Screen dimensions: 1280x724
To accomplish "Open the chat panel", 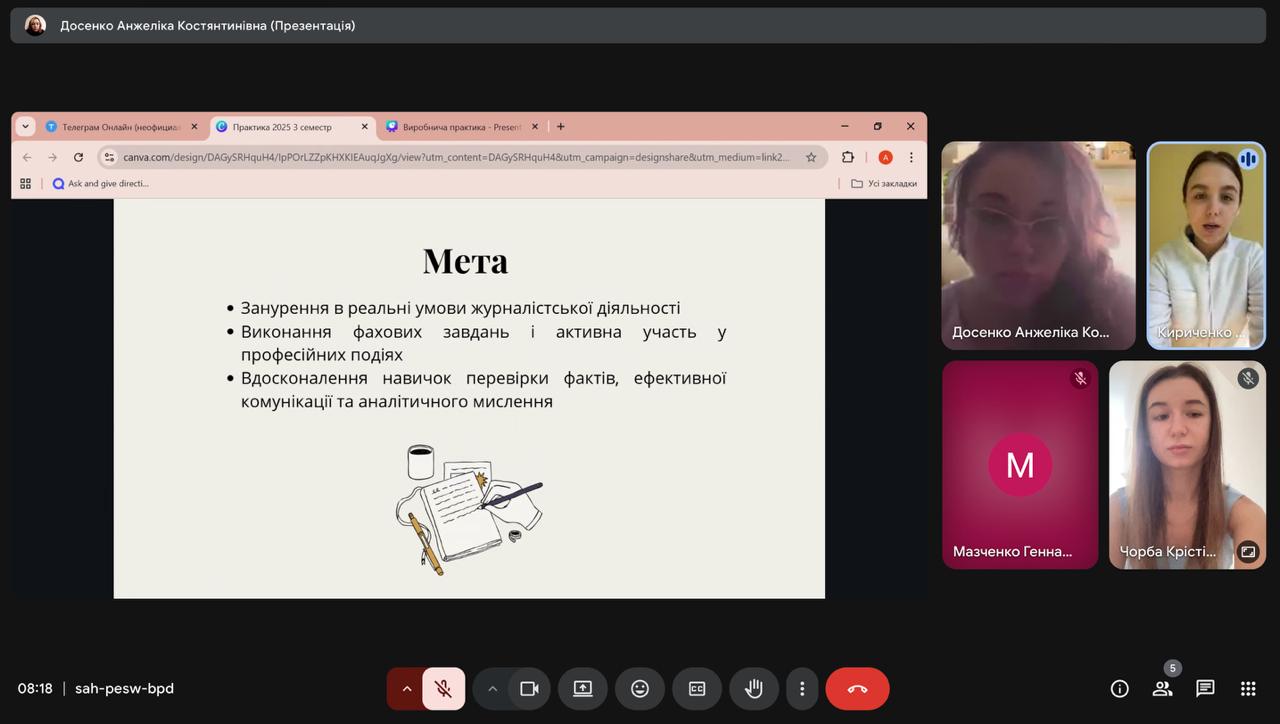I will tap(1205, 689).
